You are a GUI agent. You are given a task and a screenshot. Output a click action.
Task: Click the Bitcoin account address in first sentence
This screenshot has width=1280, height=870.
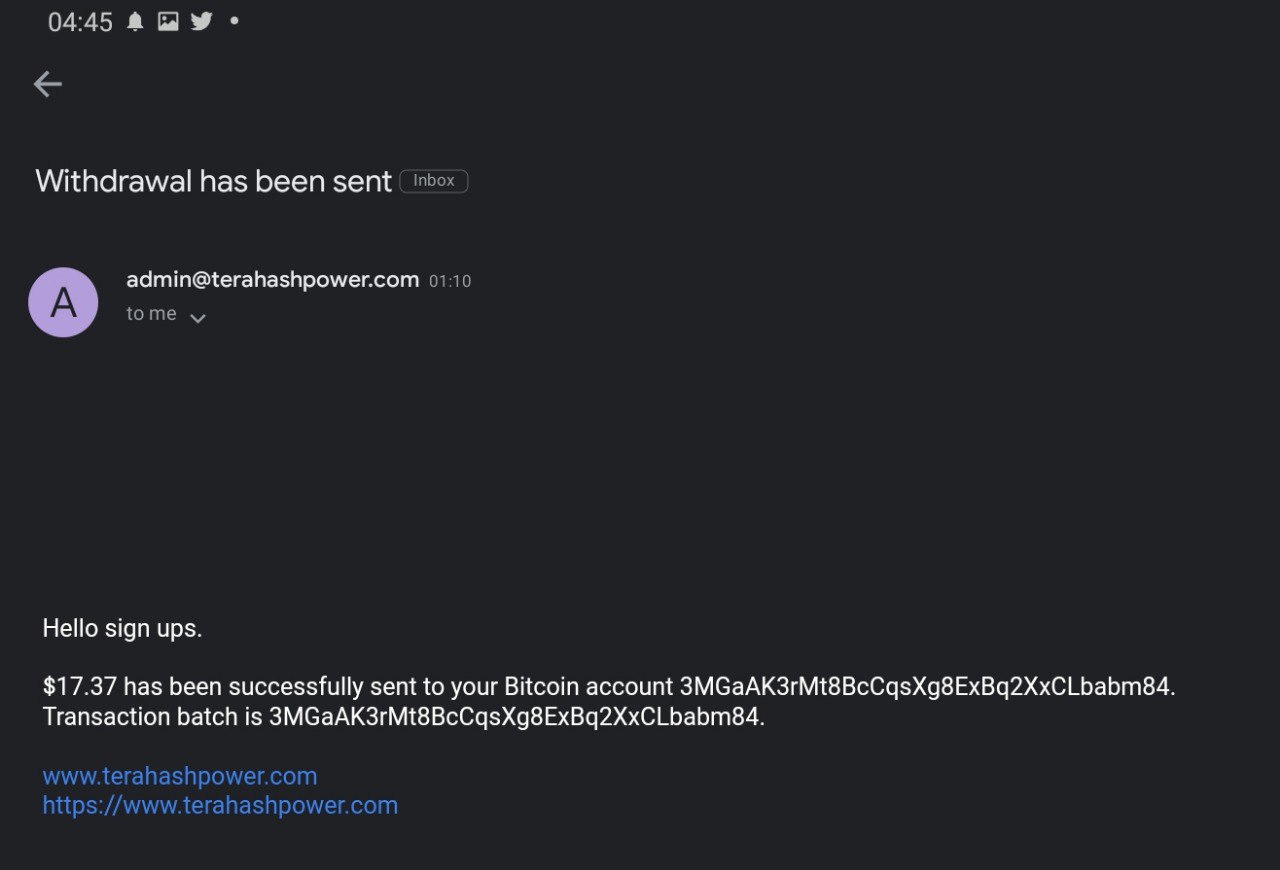click(x=925, y=687)
